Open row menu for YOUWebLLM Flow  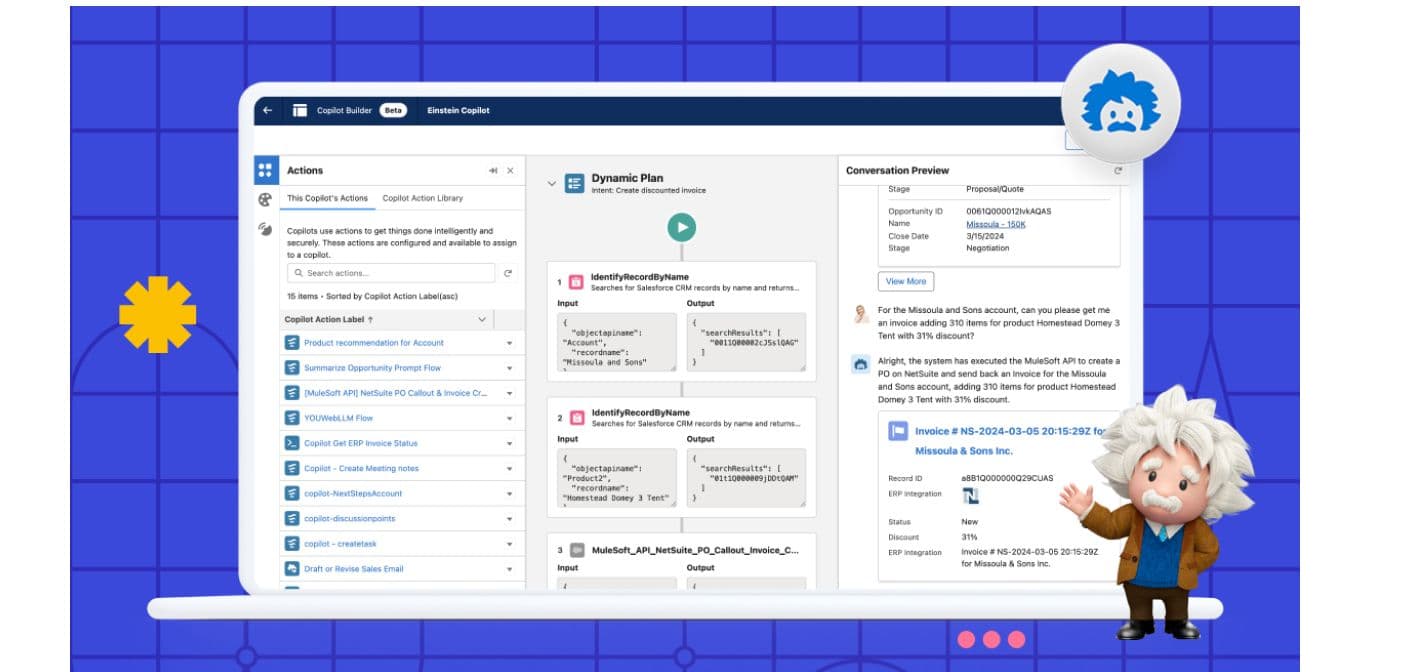click(509, 418)
